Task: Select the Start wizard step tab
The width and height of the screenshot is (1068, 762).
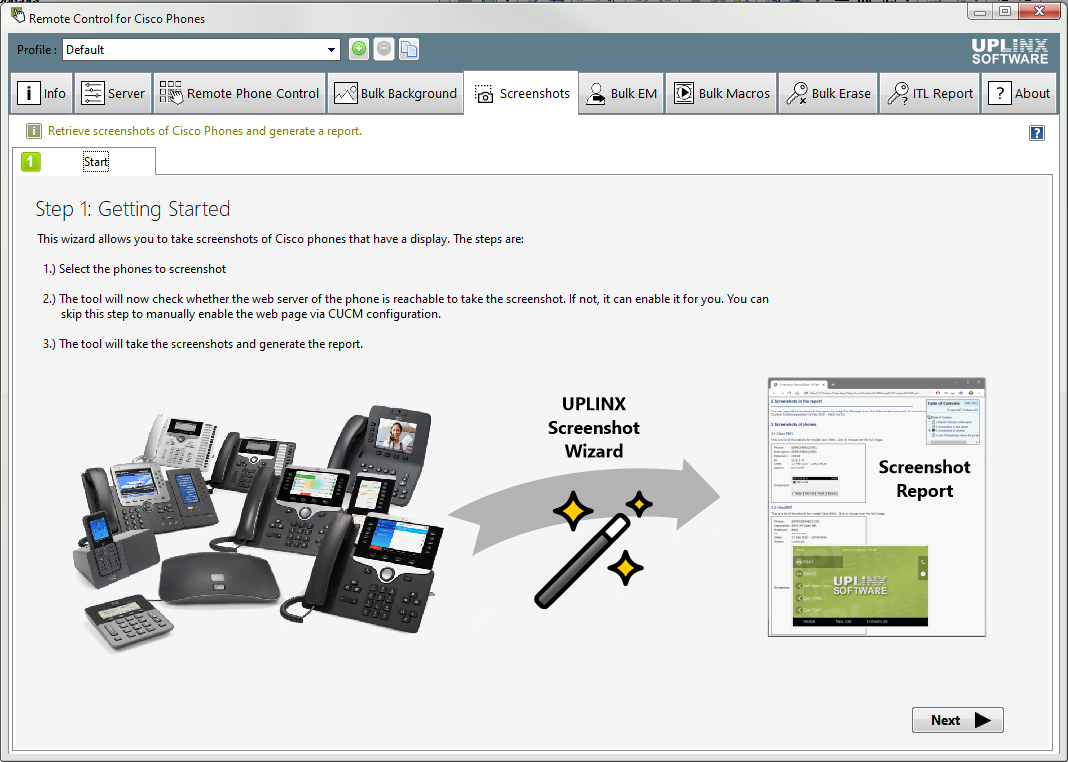Action: click(84, 161)
